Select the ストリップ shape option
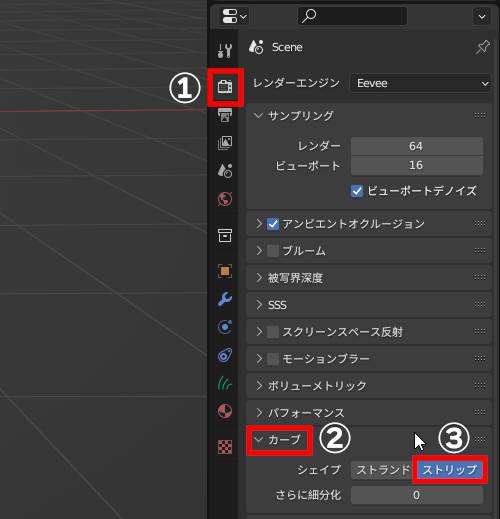Image resolution: width=500 pixels, height=519 pixels. (449, 470)
